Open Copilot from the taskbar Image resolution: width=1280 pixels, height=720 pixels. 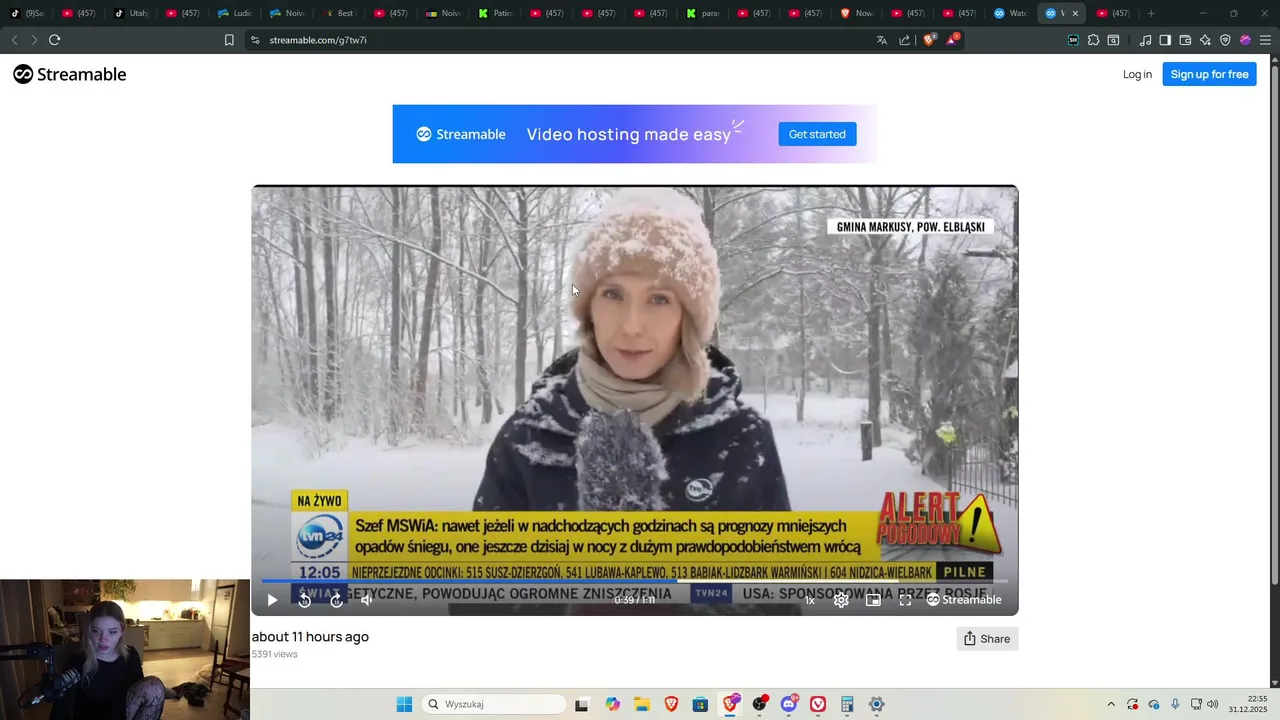[x=612, y=704]
